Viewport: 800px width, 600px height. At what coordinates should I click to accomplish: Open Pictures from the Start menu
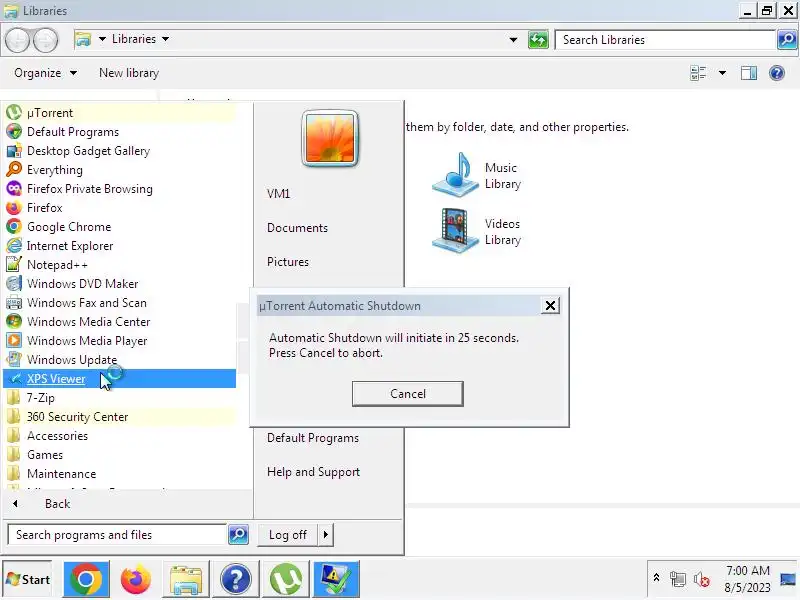288,262
